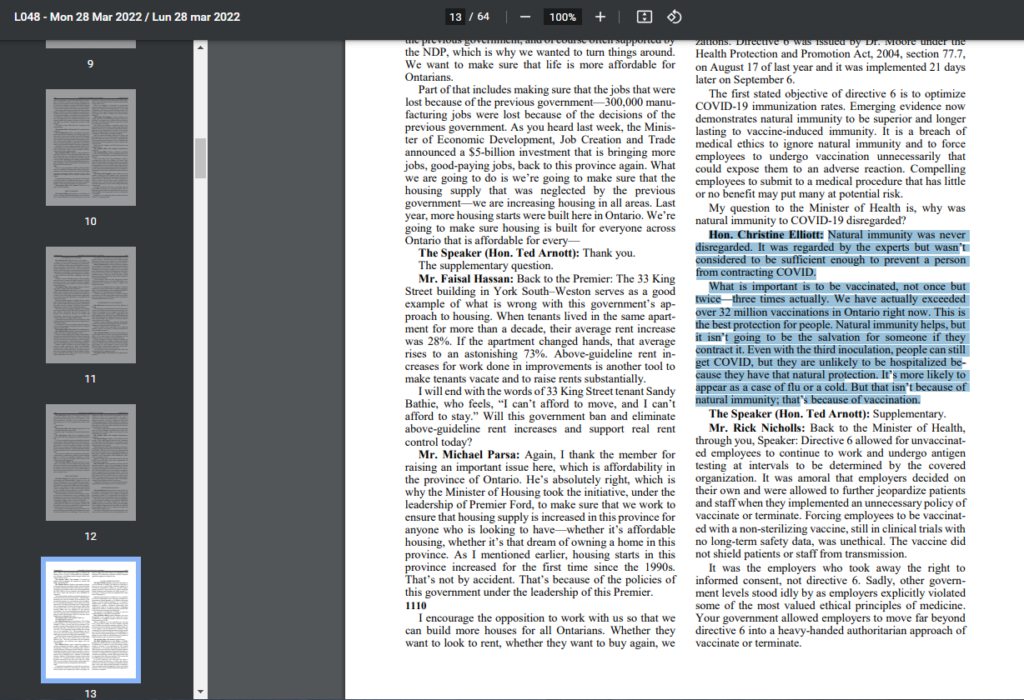
Task: Click the '1110' time marker in the text
Action: coord(415,605)
